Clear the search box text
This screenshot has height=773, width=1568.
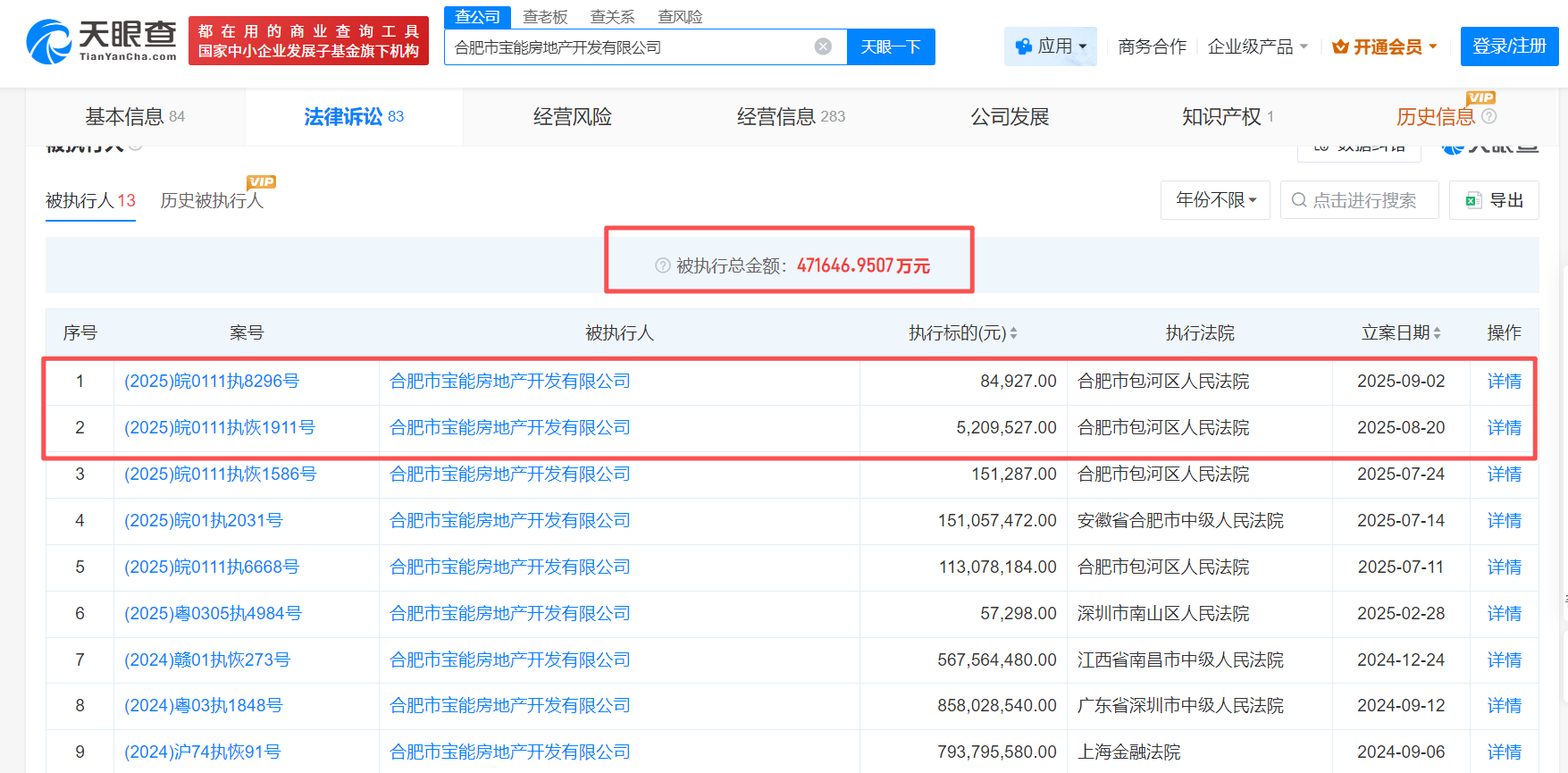[823, 46]
